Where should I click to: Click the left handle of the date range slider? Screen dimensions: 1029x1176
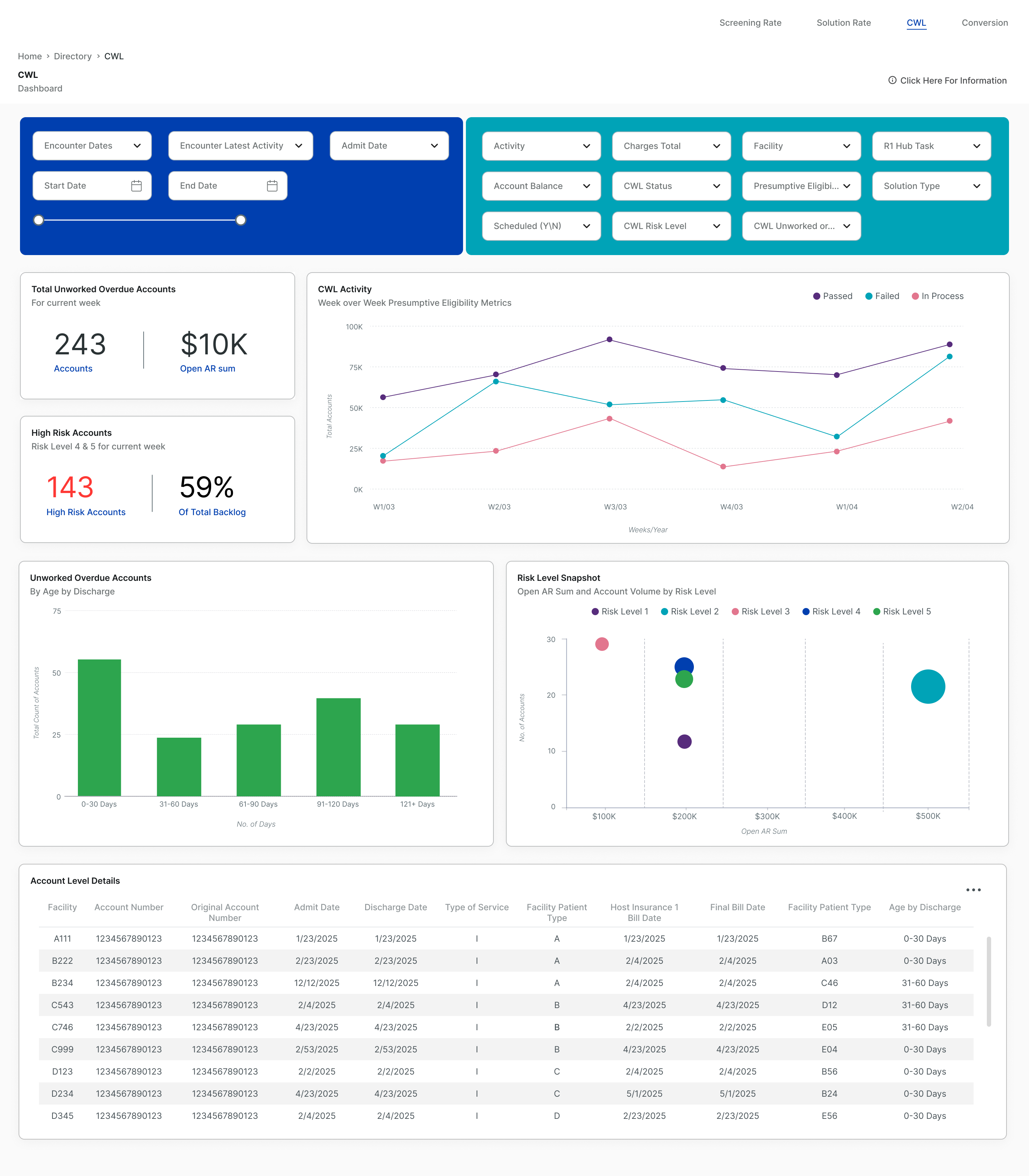[39, 220]
